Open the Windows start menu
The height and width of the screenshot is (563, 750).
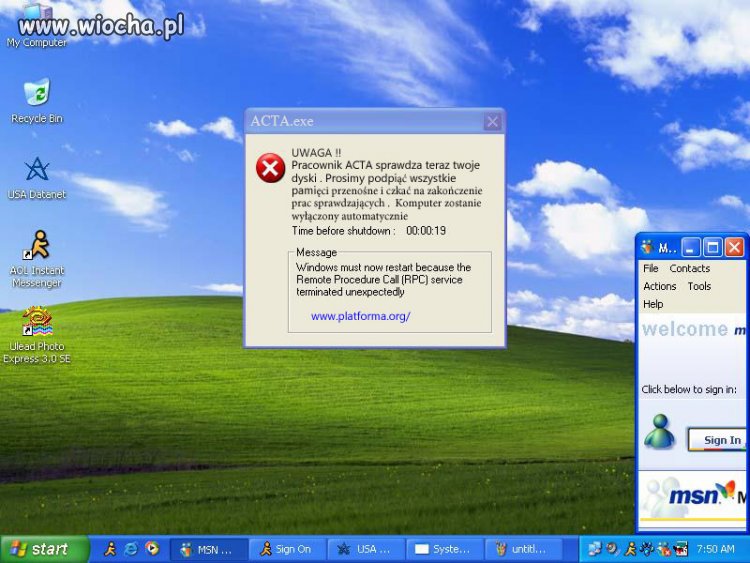(44, 549)
